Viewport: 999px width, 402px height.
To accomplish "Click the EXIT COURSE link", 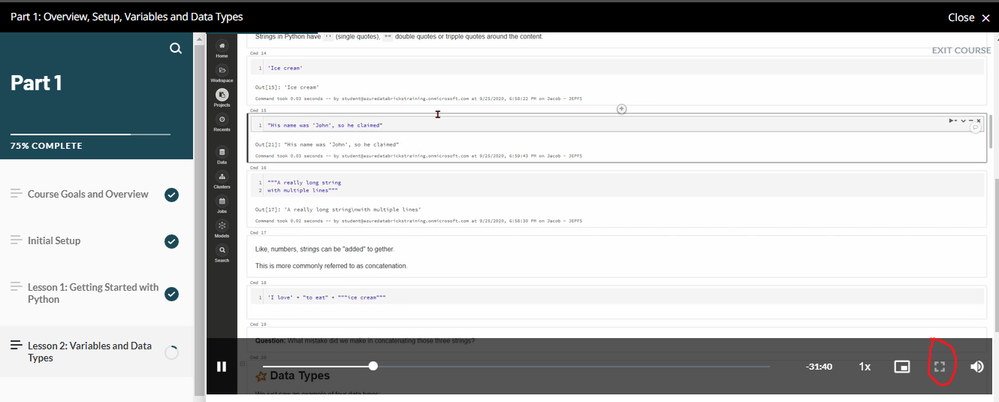I will coord(960,50).
